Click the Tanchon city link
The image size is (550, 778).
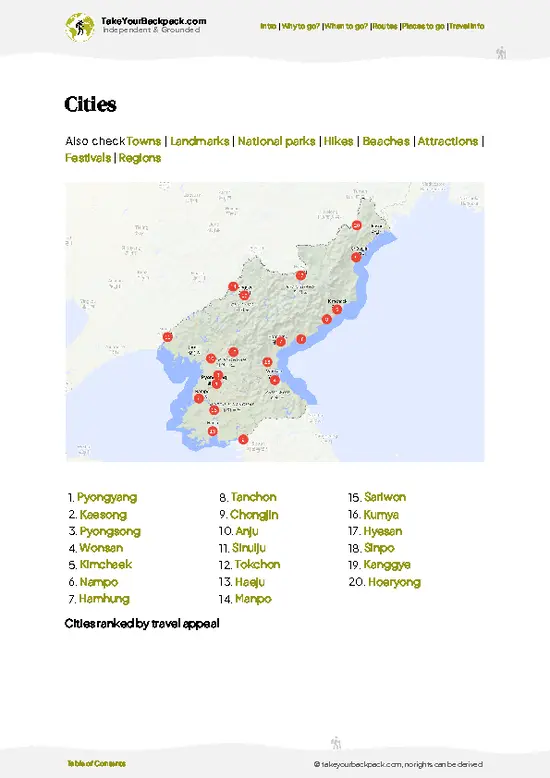(254, 497)
